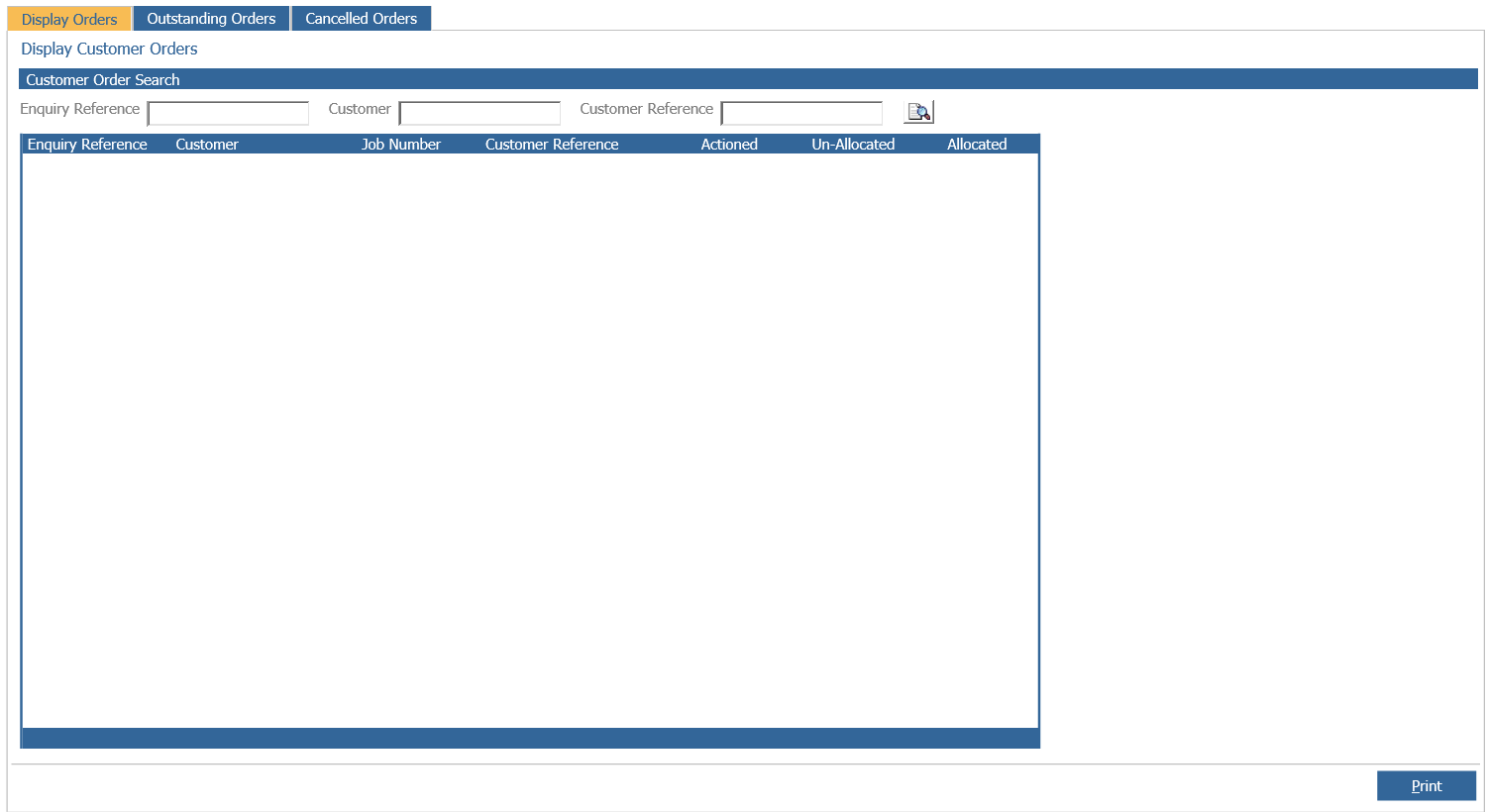
Task: Select the Customer Order Search section title
Action: tap(103, 80)
